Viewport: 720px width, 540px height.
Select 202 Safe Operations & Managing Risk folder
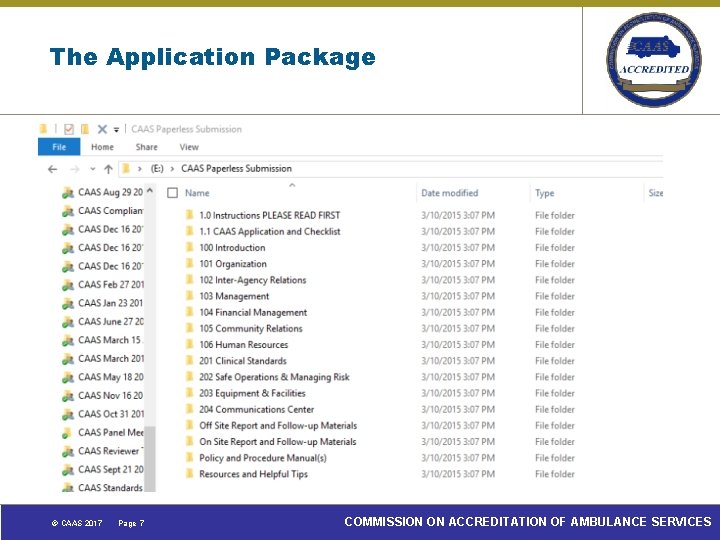tap(274, 377)
